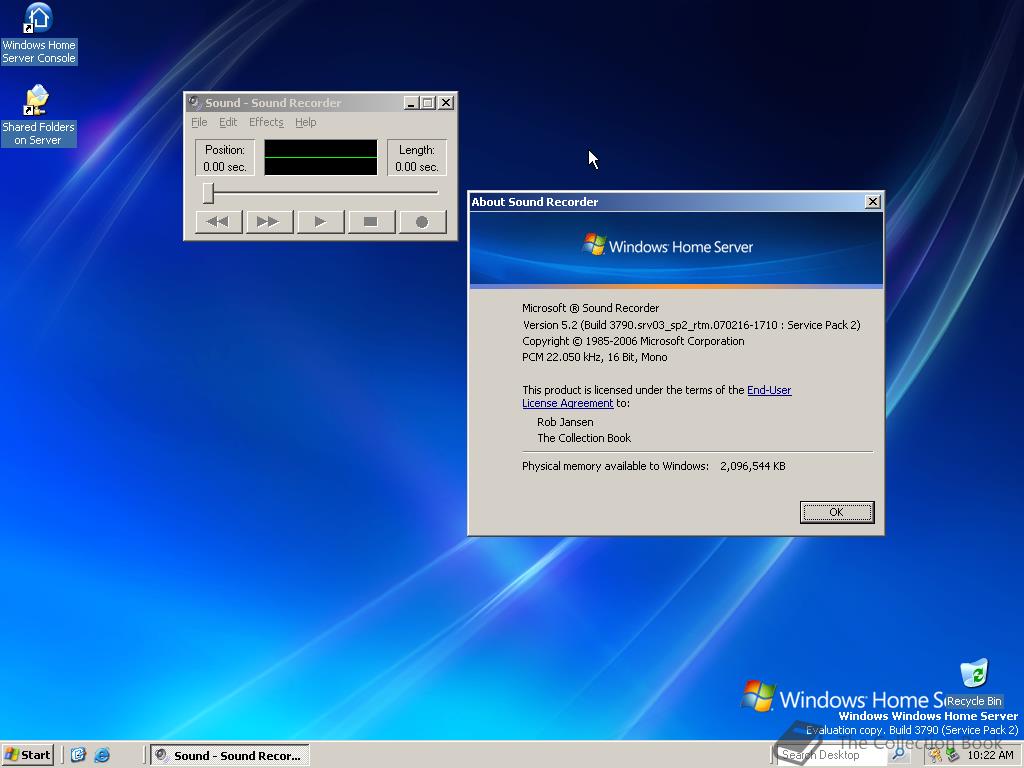Click the Position 0.00 sec. readout

click(225, 158)
